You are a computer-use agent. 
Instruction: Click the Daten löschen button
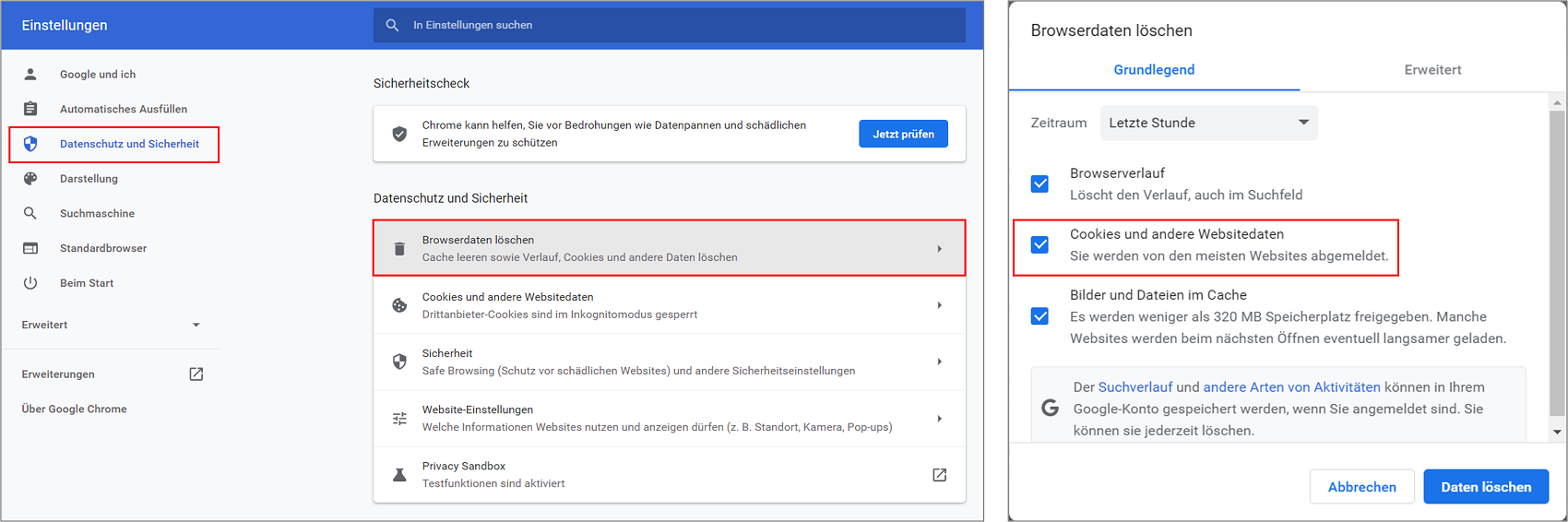(1486, 487)
